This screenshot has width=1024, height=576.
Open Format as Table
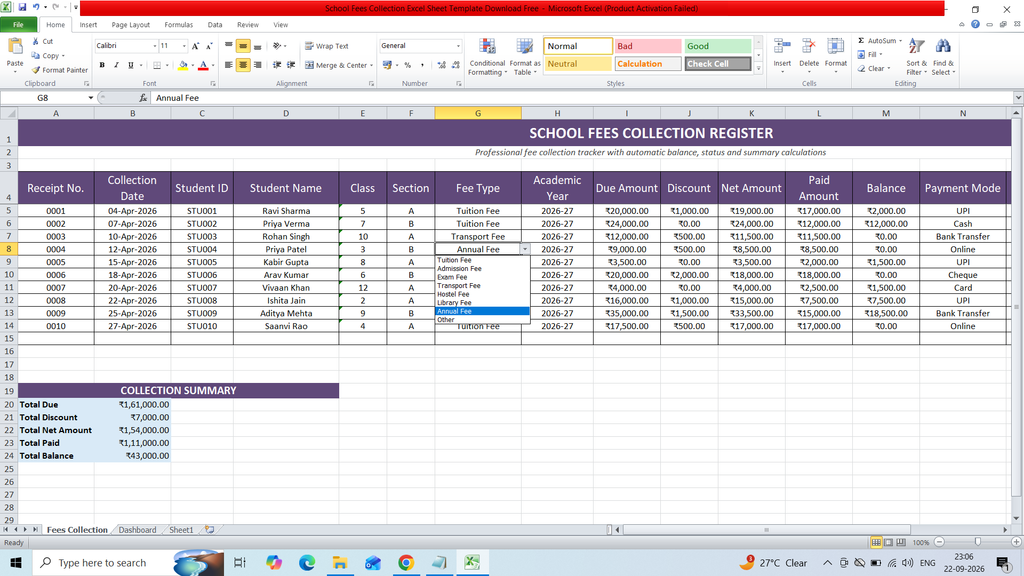tap(525, 57)
